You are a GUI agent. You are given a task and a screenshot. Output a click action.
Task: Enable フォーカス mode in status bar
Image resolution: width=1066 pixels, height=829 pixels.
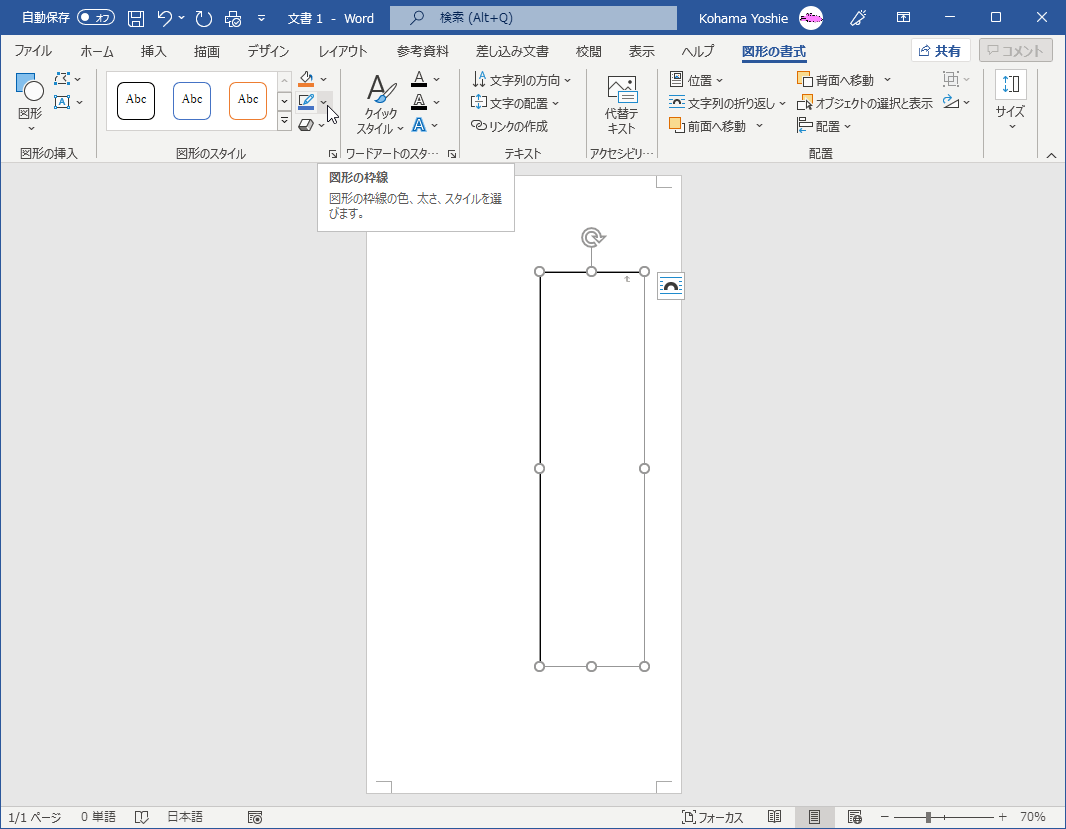[x=712, y=817]
